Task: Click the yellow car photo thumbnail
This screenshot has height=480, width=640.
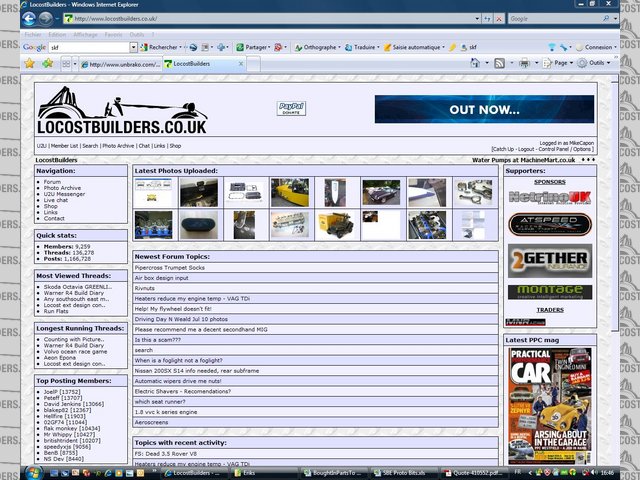Action: pos(290,192)
